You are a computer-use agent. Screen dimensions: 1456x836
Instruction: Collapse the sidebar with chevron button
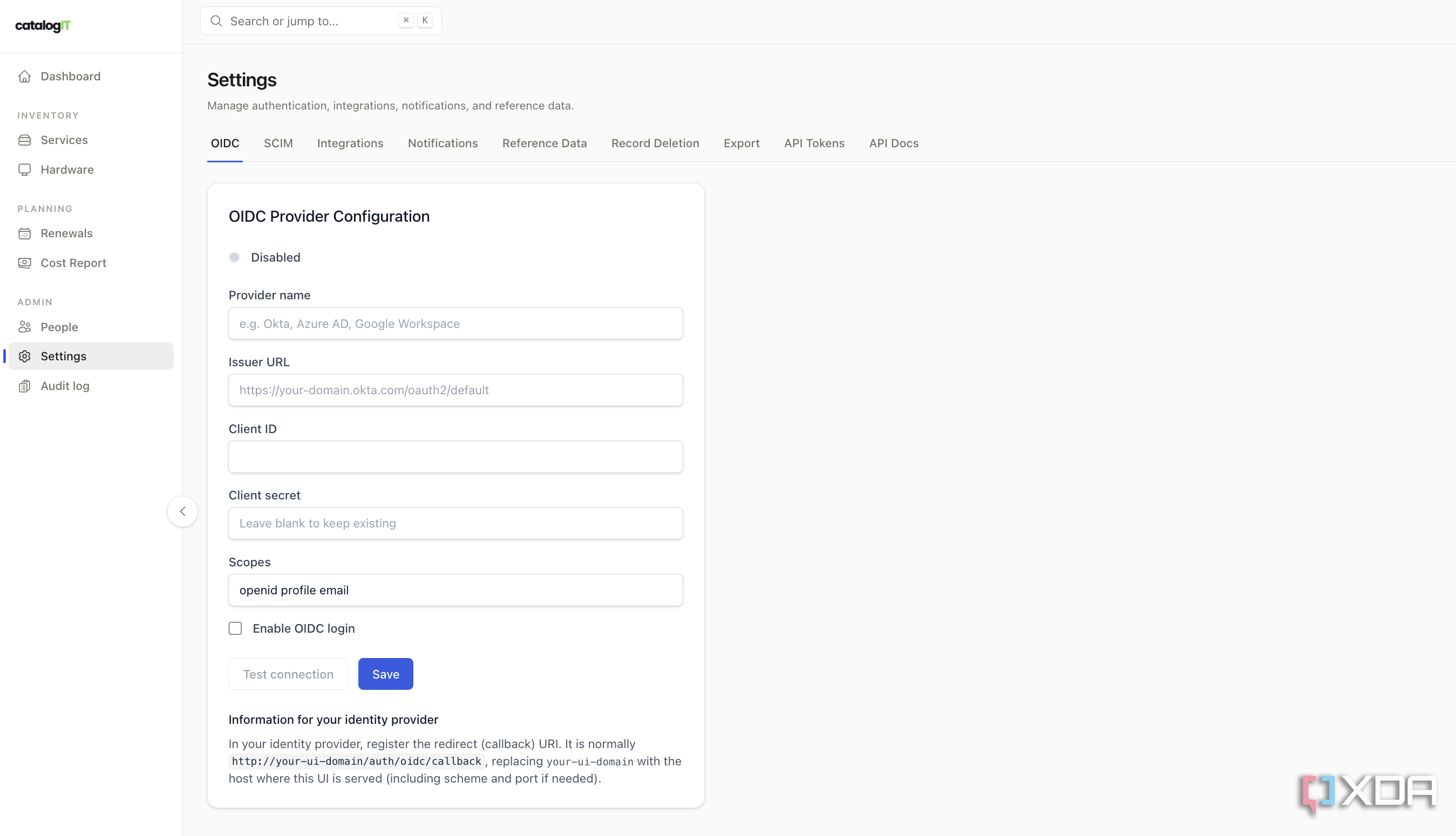coord(182,512)
